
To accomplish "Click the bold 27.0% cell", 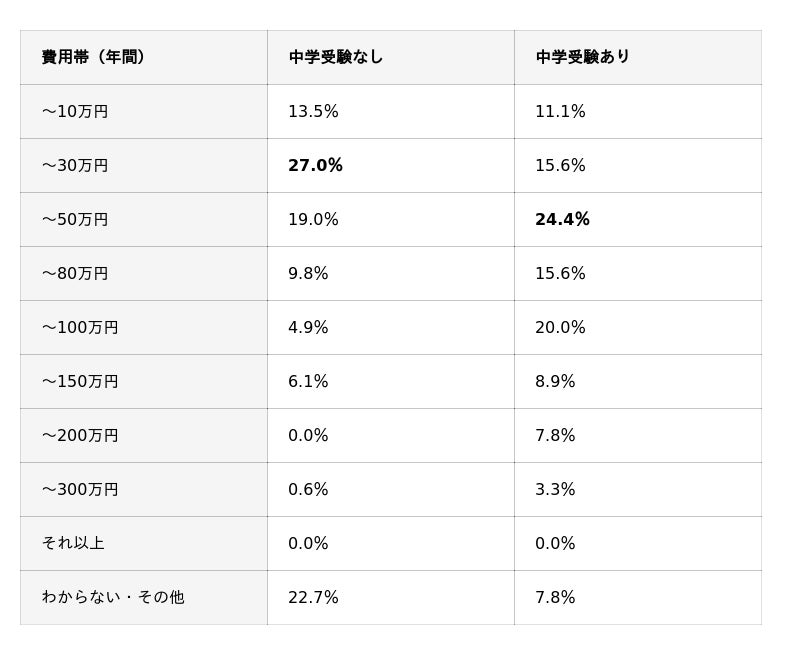I will click(x=315, y=166).
